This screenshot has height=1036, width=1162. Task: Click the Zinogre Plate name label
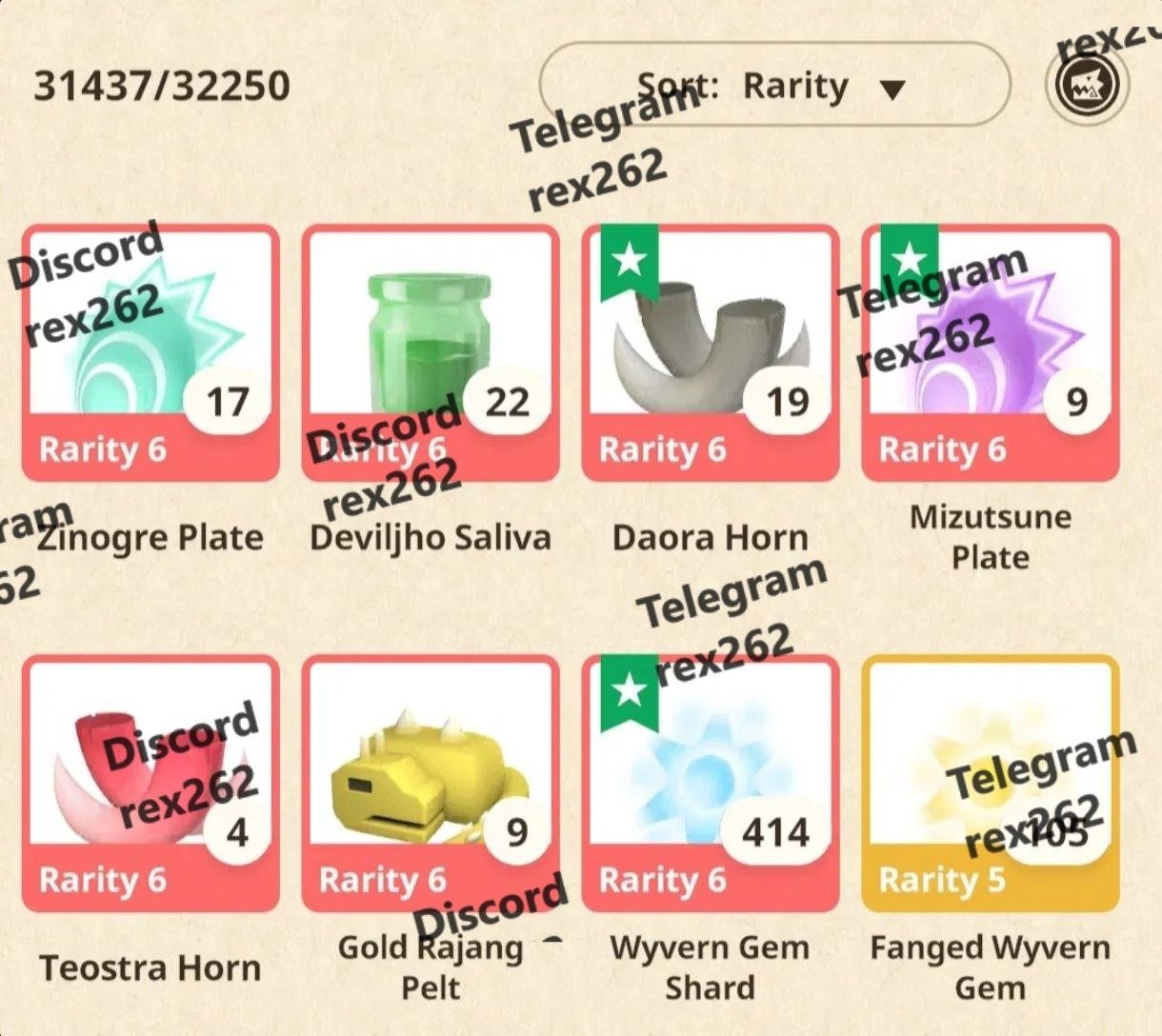[x=150, y=538]
